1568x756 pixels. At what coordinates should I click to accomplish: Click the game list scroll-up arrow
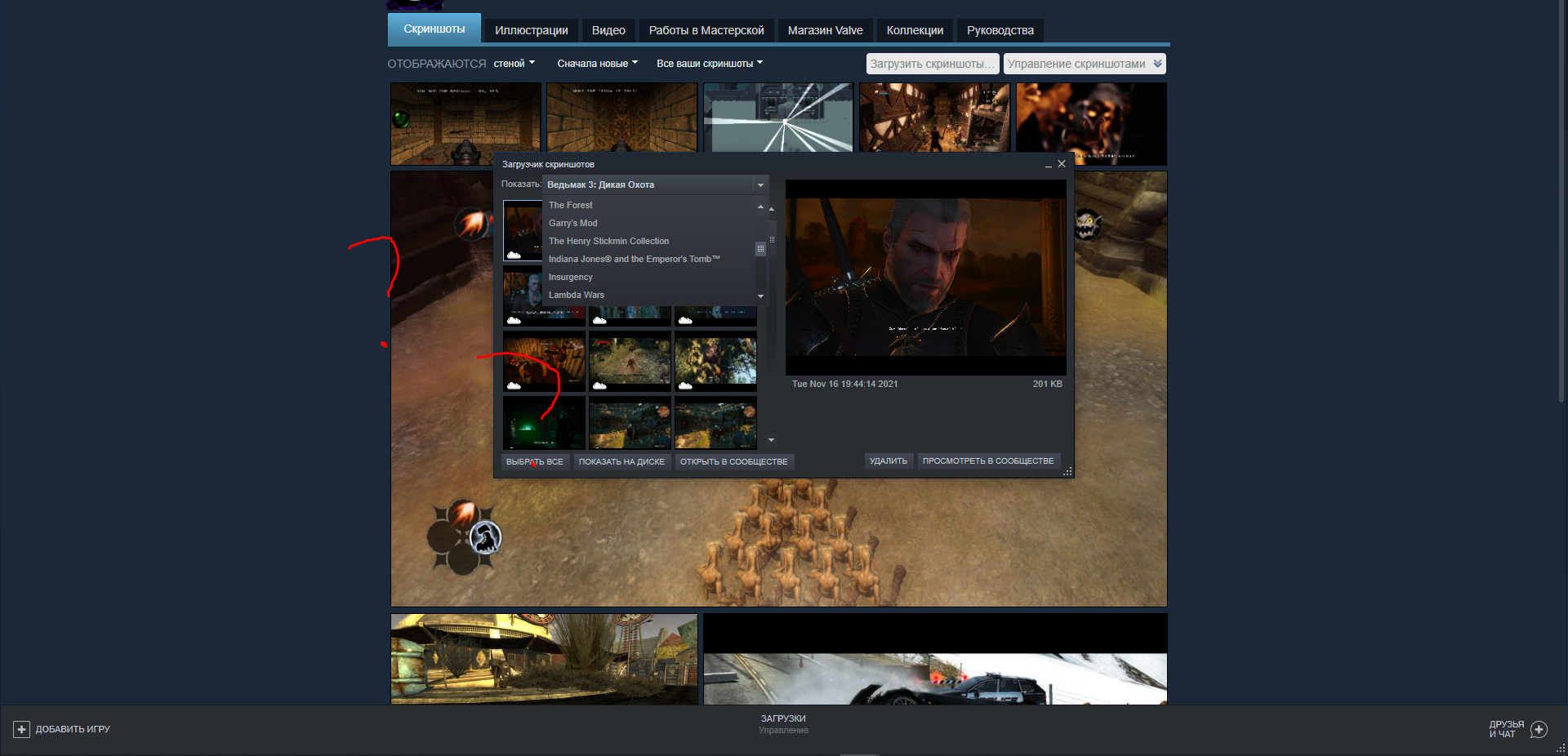(x=760, y=206)
